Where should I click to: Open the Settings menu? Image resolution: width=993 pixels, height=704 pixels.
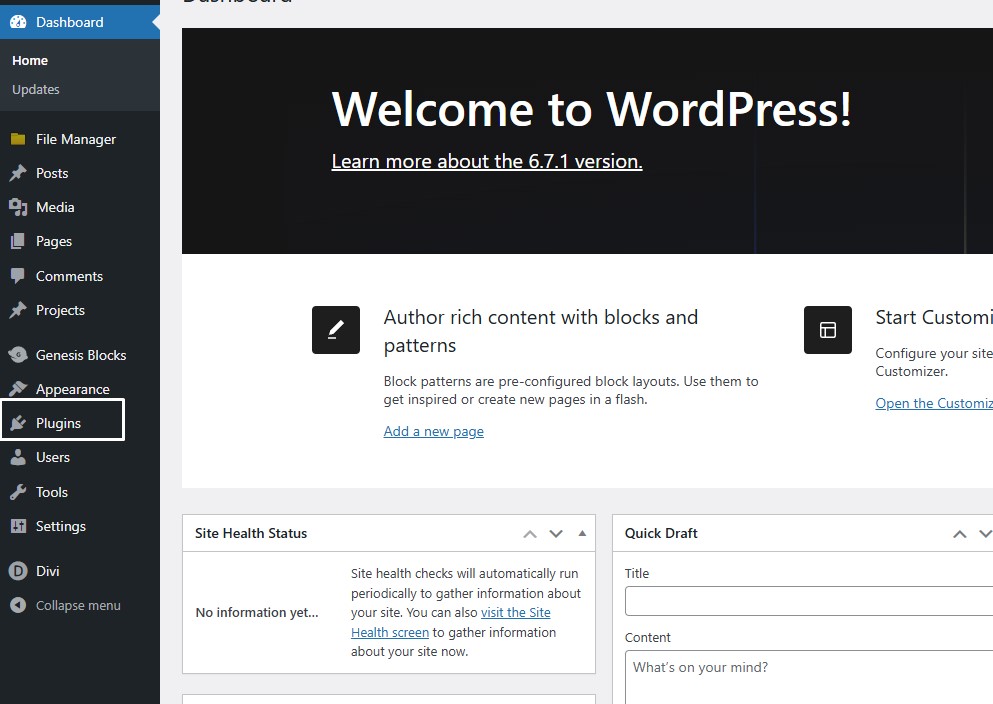pos(80,526)
